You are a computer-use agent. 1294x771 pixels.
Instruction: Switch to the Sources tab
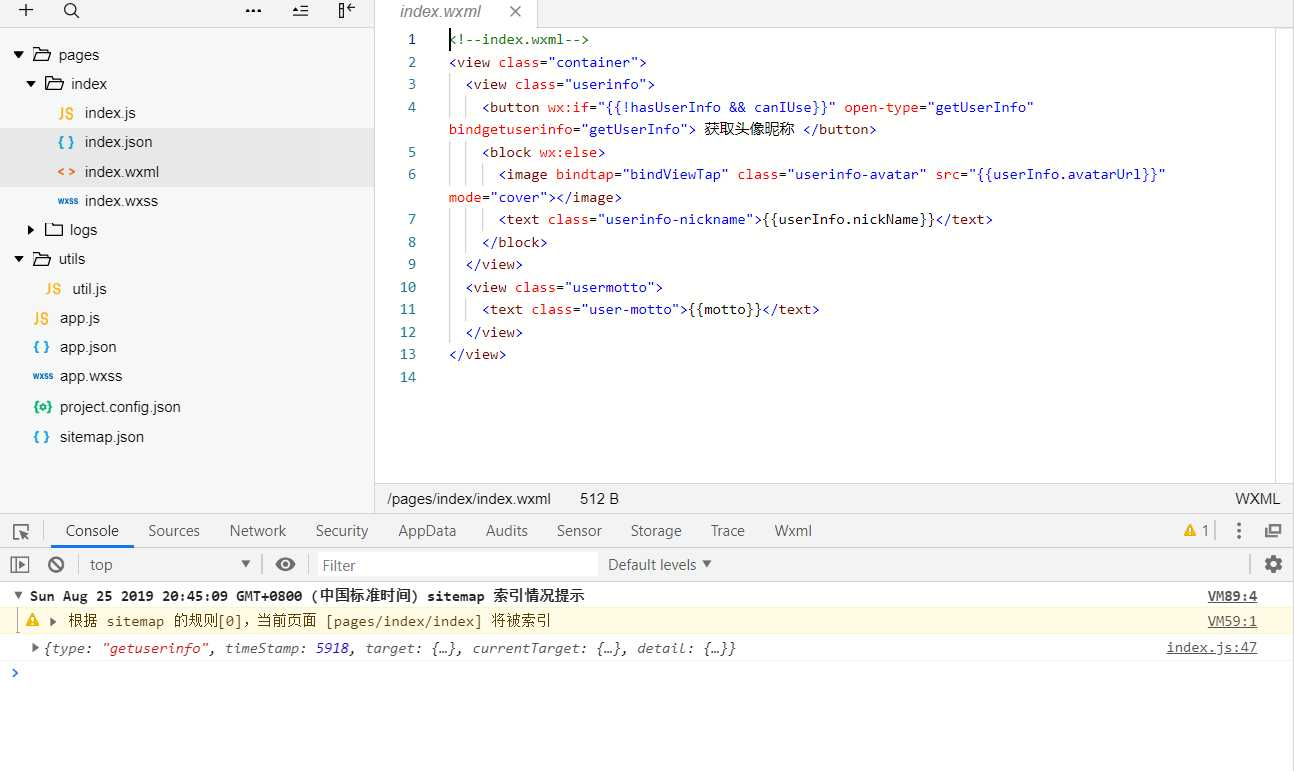click(174, 531)
